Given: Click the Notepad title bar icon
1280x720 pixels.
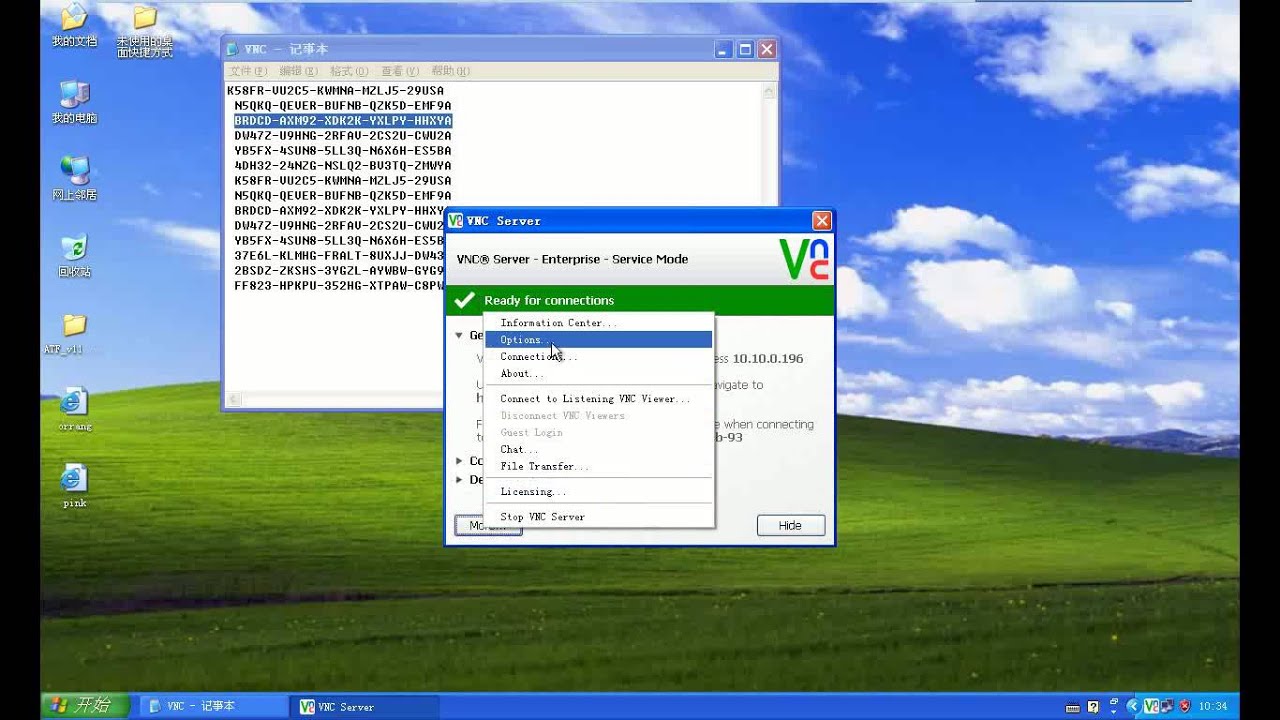Looking at the screenshot, I should 233,49.
